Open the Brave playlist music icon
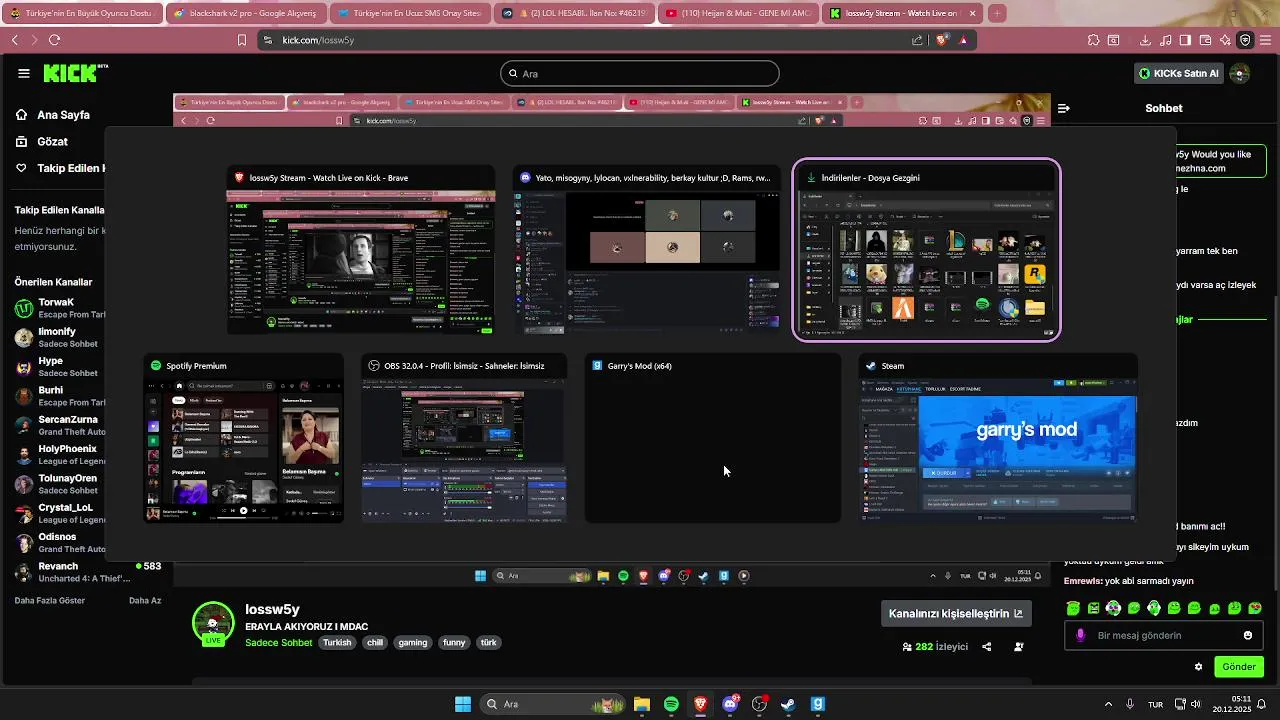 pos(1165,40)
